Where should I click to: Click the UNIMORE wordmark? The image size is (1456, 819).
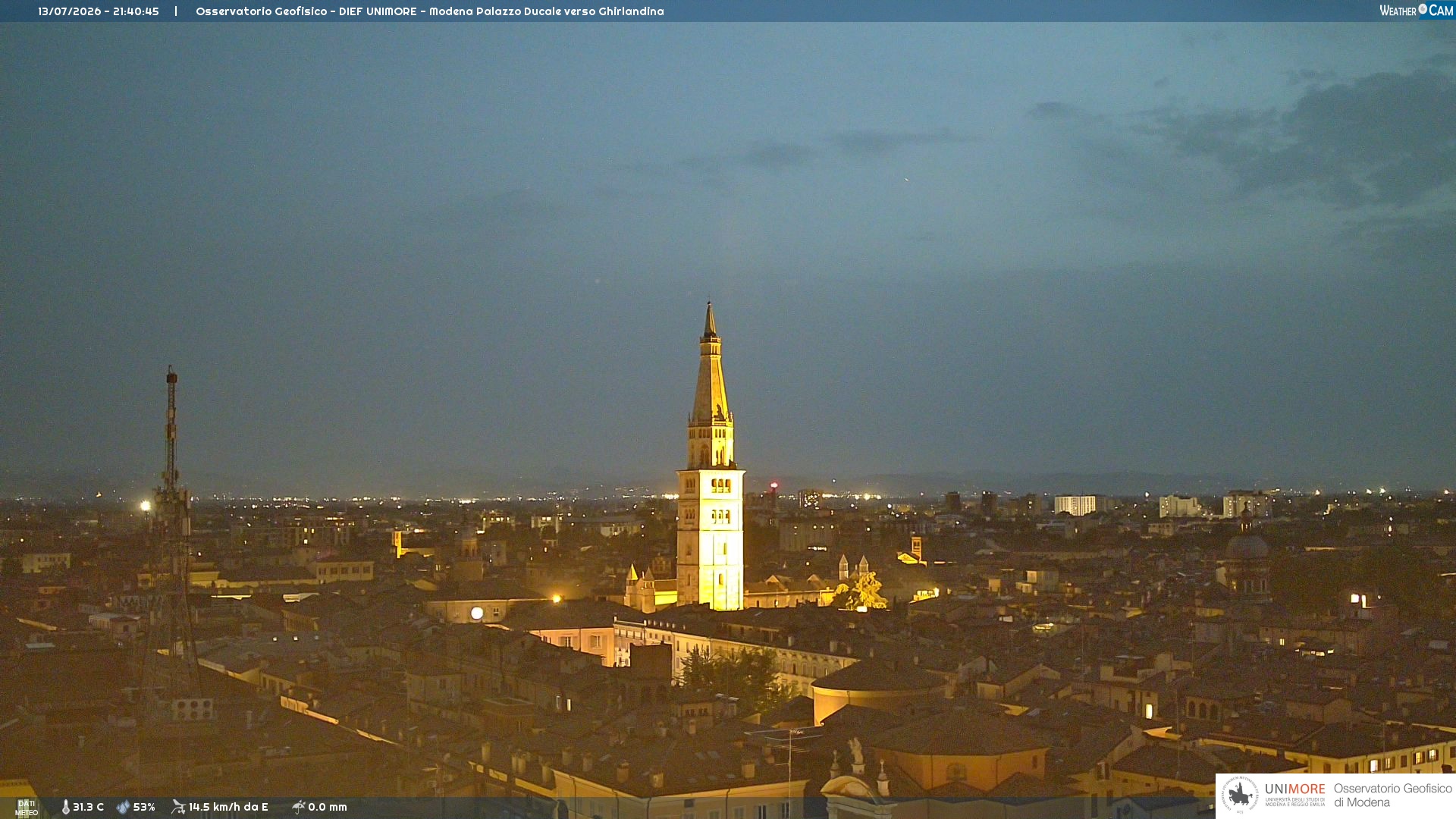[1294, 789]
